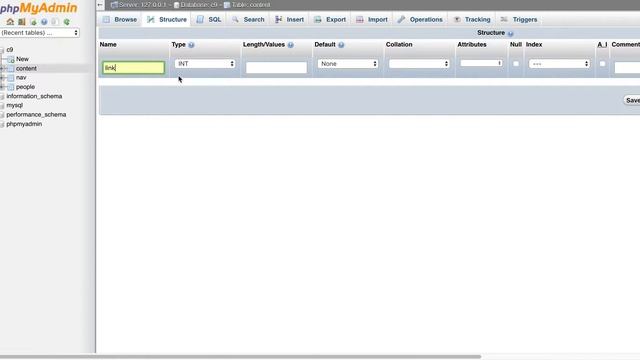Click the horizontal scrollbar at the bottom
Viewport: 640px width, 360px height.
(240, 357)
